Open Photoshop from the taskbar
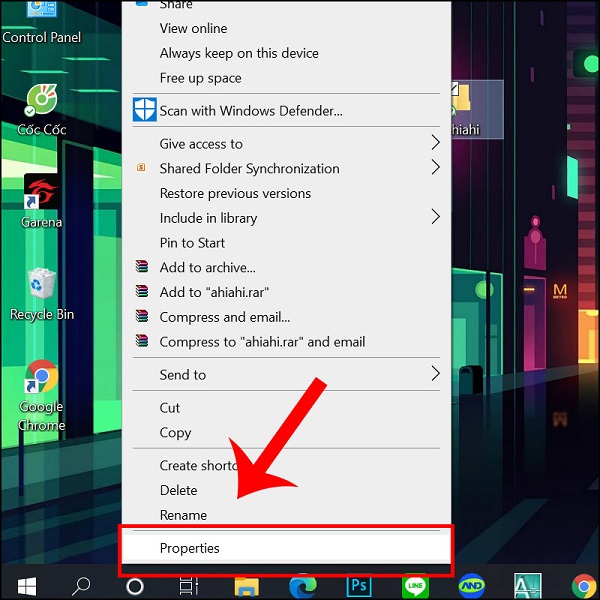Screen dimensions: 600x600 [359, 585]
